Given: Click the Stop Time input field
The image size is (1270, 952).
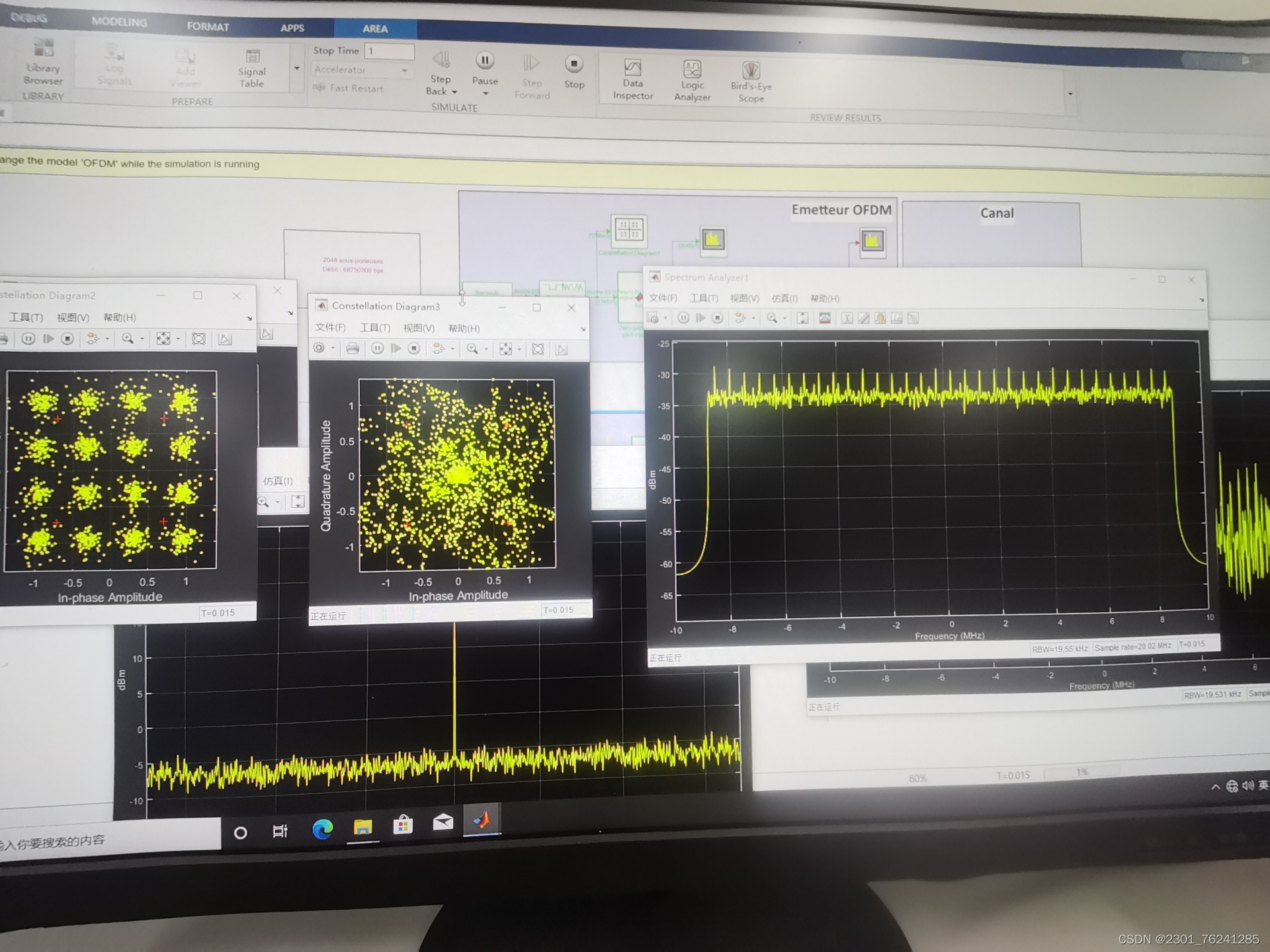Looking at the screenshot, I should (389, 51).
